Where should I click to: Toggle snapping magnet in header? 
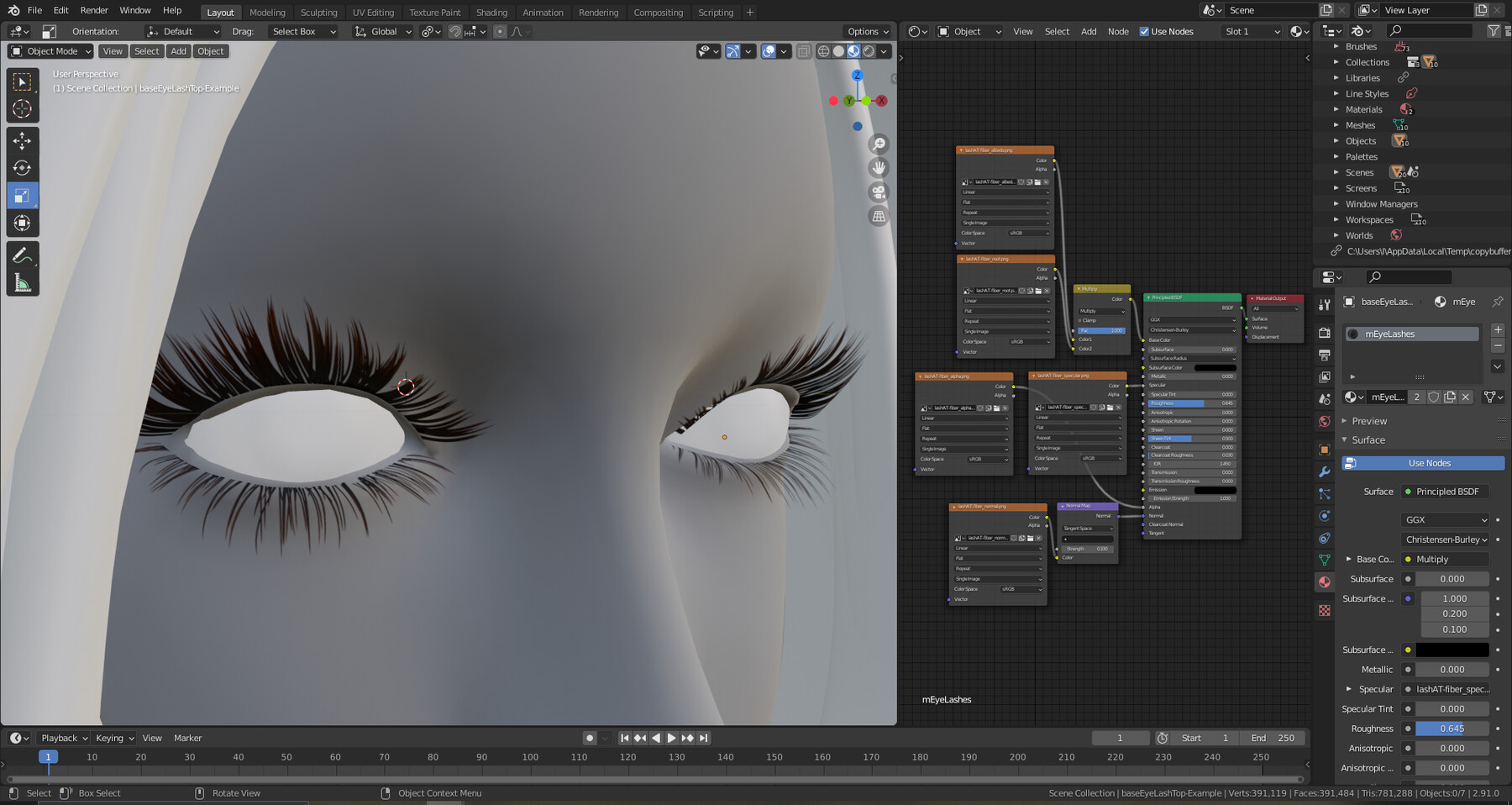(454, 32)
